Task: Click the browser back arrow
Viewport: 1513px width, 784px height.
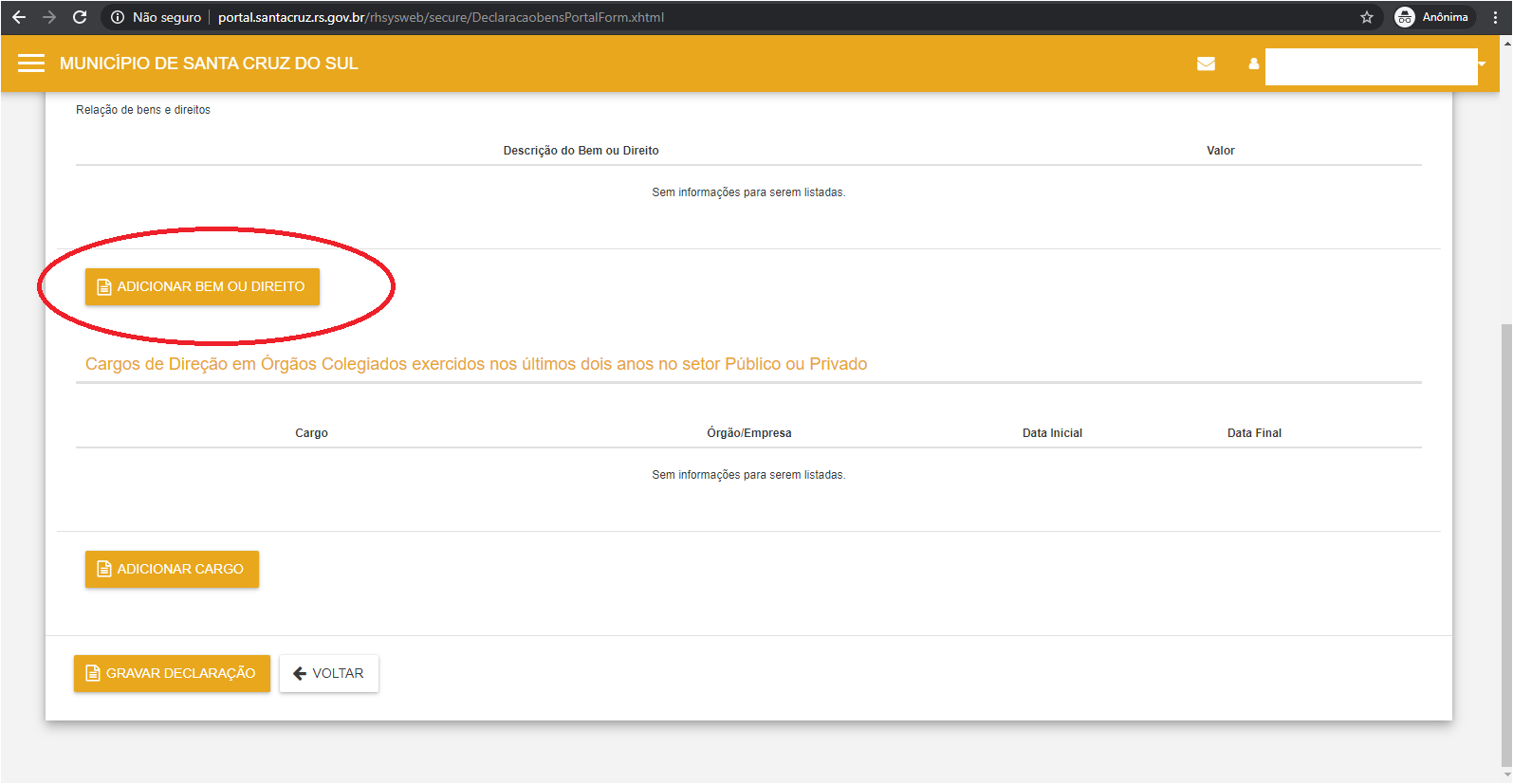Action: click(x=19, y=17)
